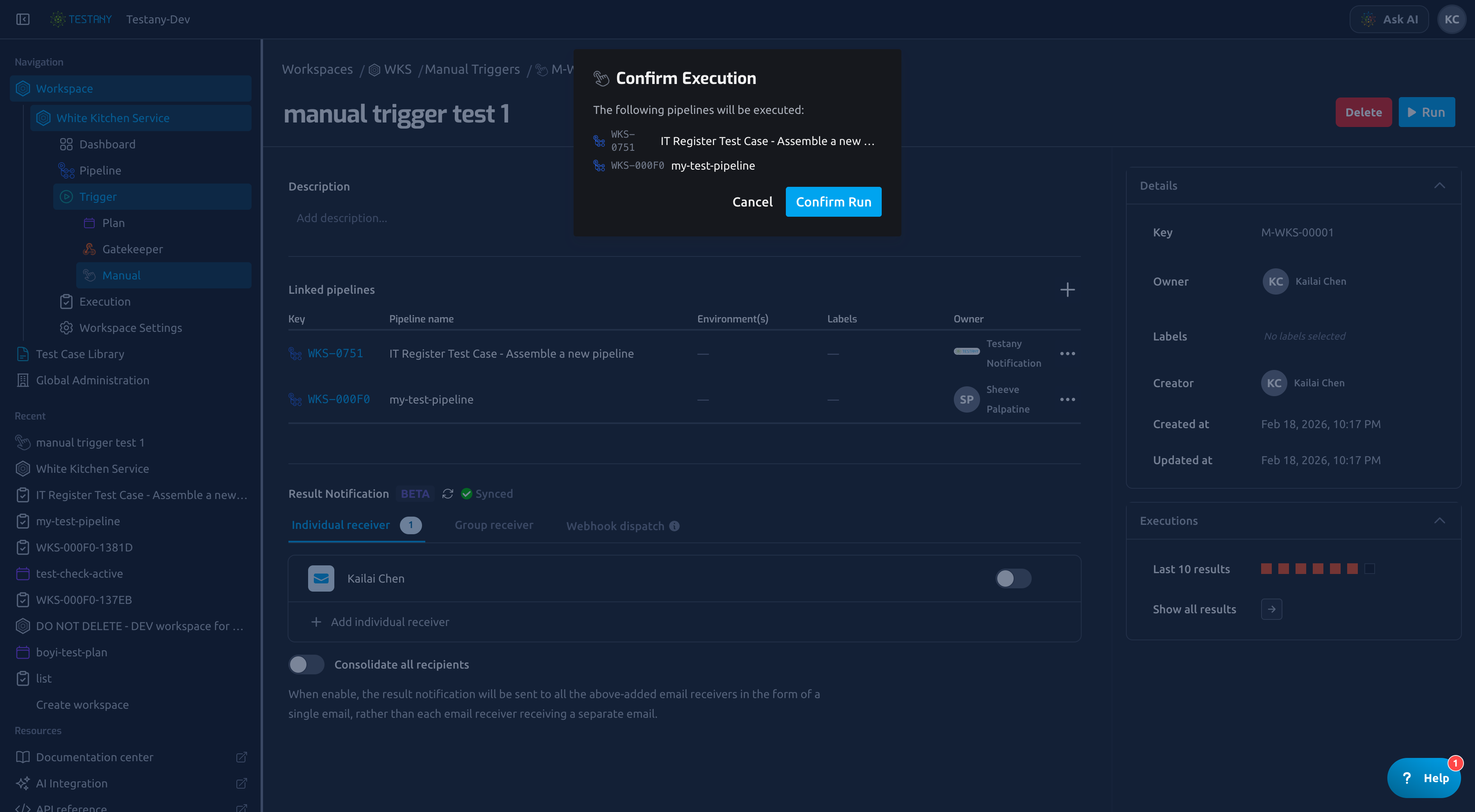Cancel the execution dialog
The width and height of the screenshot is (1475, 812).
click(x=752, y=202)
